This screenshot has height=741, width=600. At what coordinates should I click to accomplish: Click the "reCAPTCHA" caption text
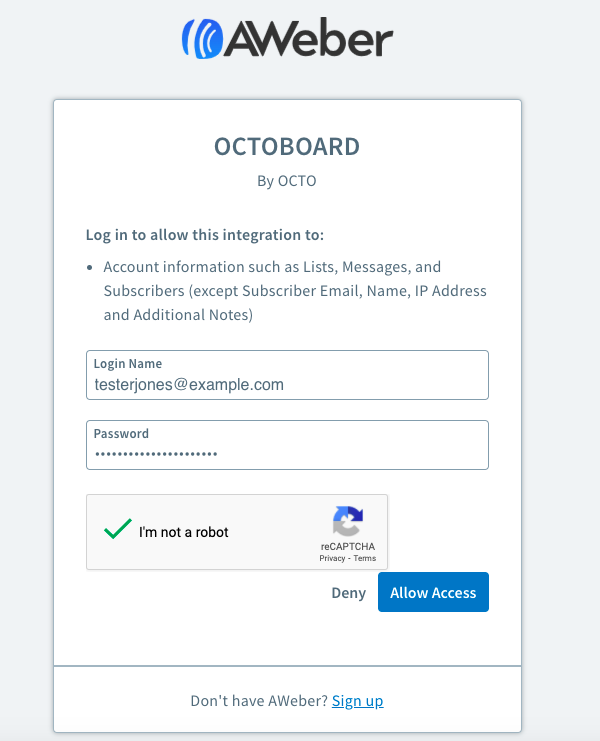(x=347, y=547)
